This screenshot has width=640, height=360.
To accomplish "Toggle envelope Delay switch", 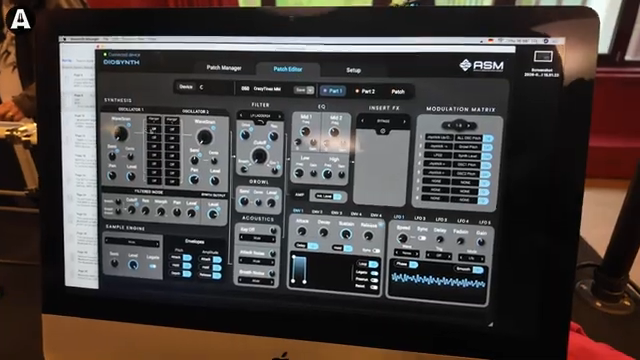I will (x=314, y=246).
